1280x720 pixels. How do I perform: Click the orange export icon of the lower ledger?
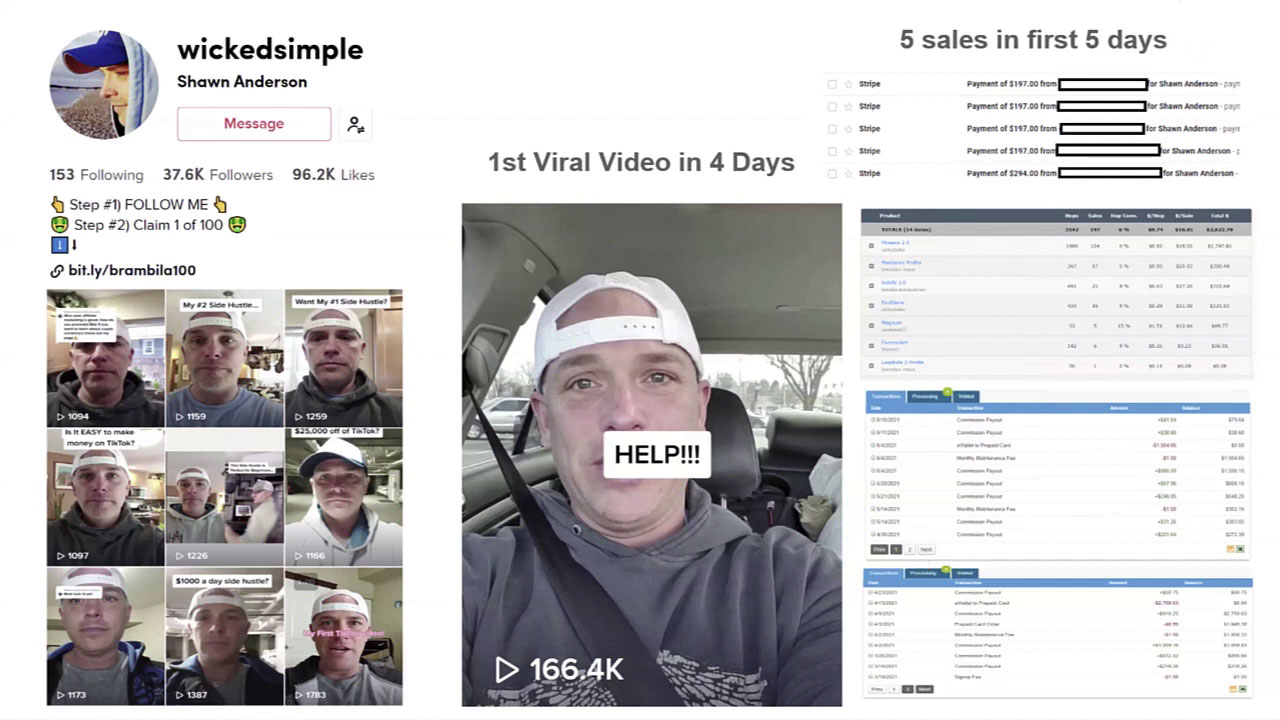(x=1233, y=689)
